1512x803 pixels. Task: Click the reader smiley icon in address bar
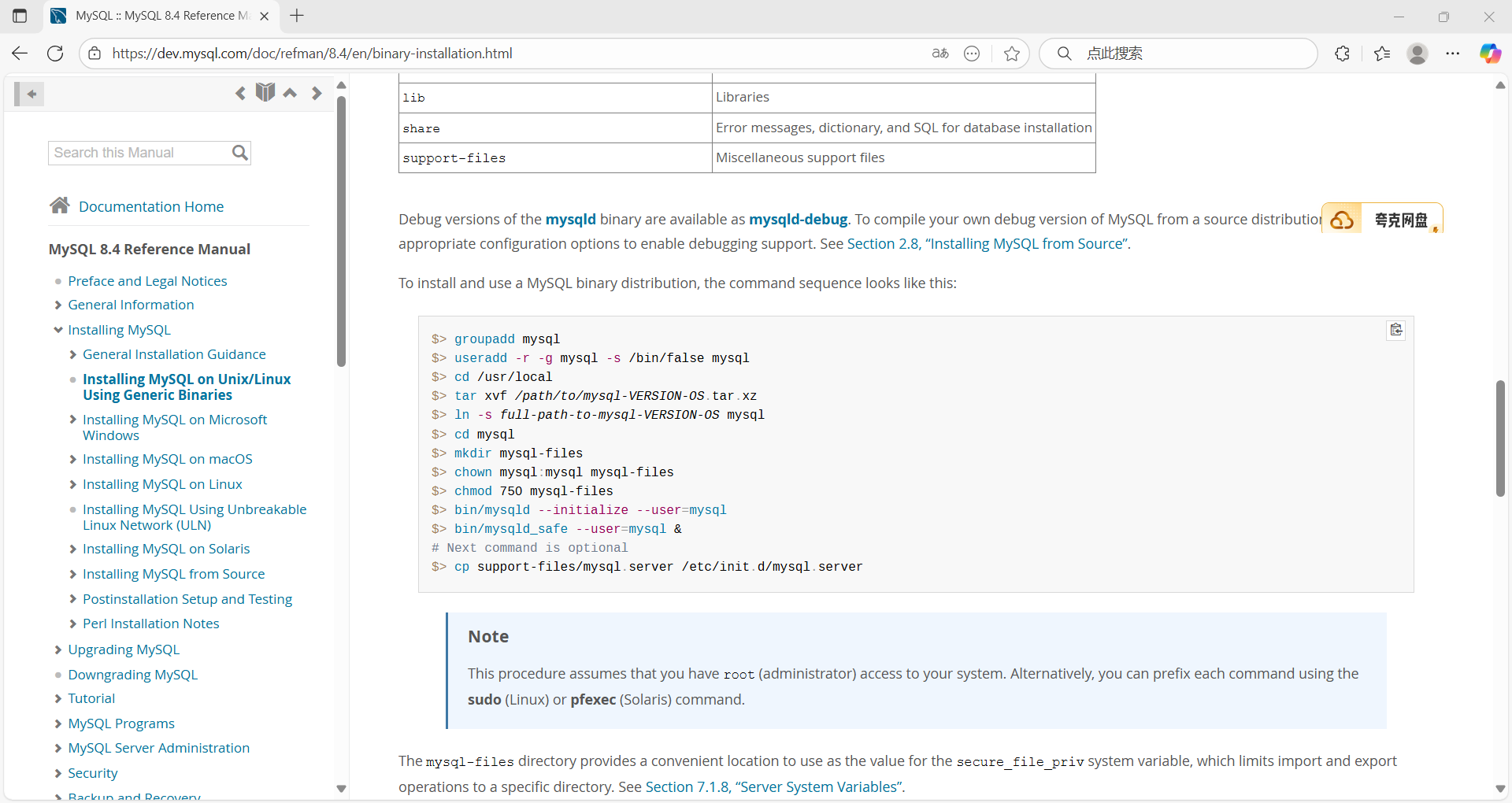point(972,54)
